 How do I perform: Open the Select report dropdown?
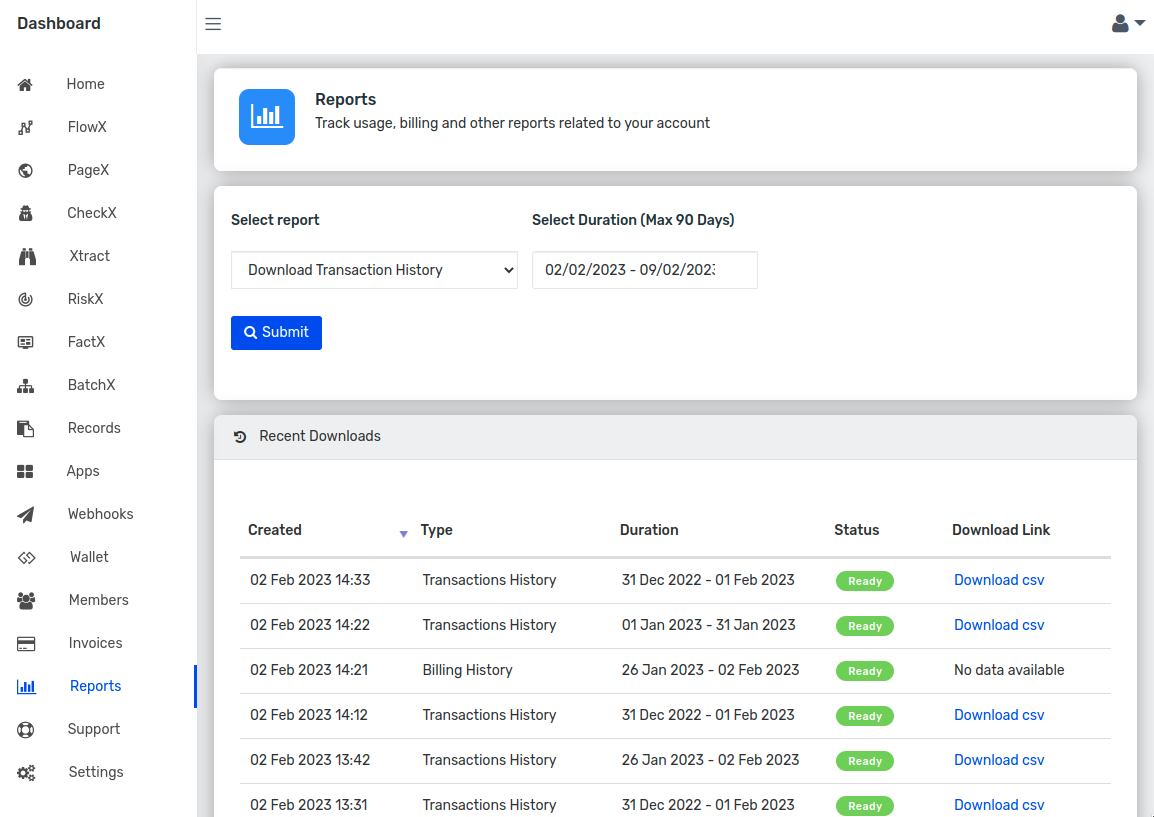tap(374, 270)
